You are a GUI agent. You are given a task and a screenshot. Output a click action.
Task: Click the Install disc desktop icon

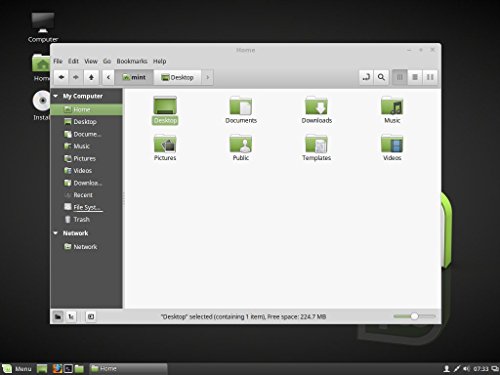42,105
